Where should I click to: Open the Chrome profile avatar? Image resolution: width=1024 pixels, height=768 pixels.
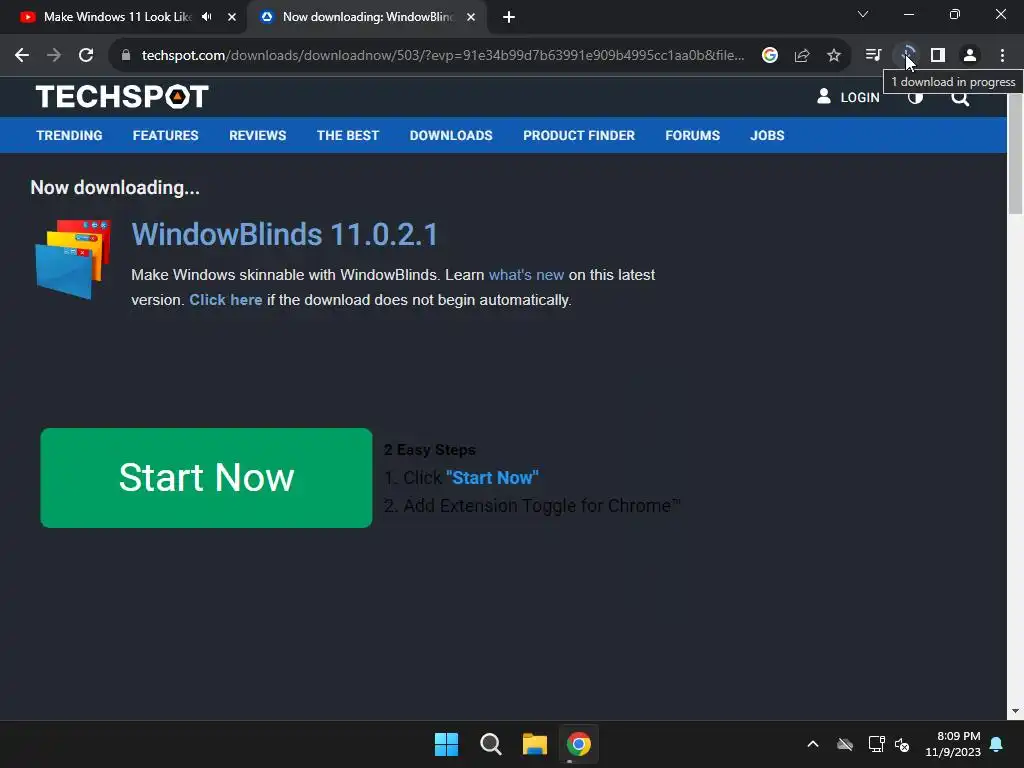pos(970,56)
